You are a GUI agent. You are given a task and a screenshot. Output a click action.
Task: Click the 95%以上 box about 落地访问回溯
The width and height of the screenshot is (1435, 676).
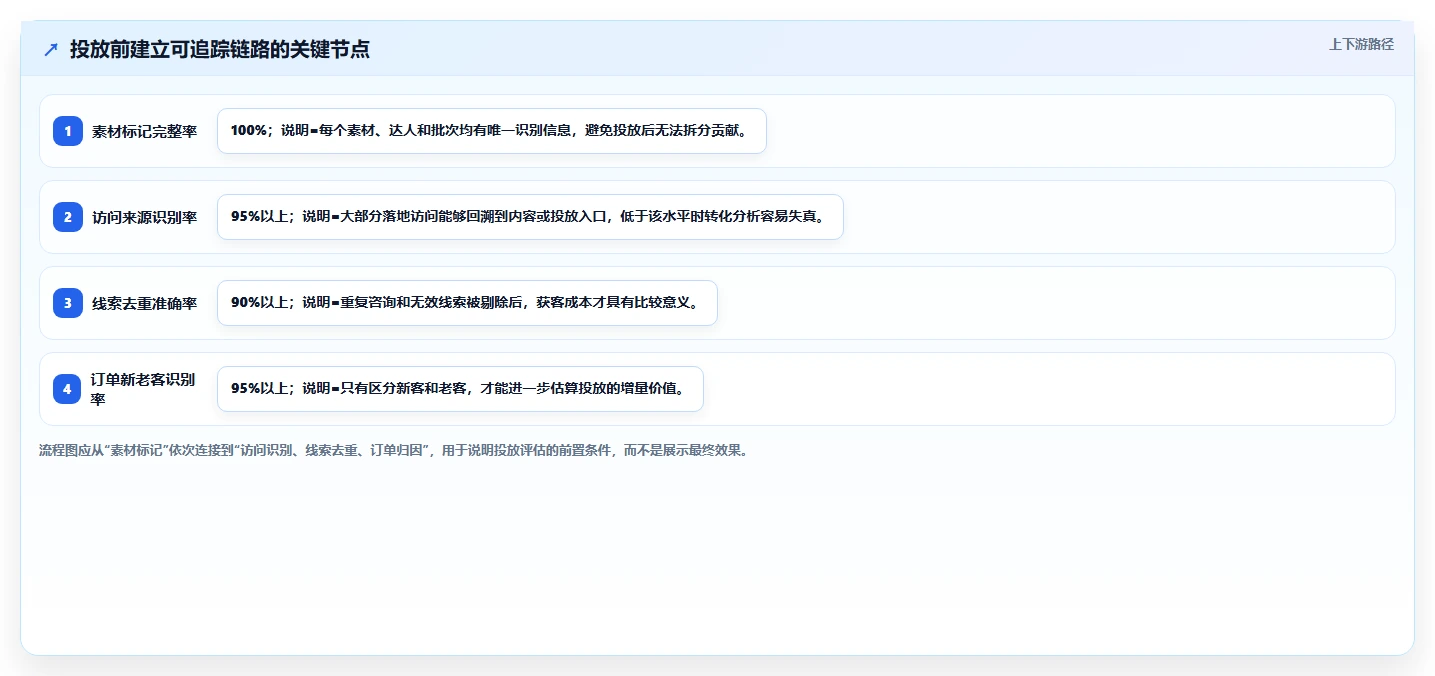(x=530, y=217)
